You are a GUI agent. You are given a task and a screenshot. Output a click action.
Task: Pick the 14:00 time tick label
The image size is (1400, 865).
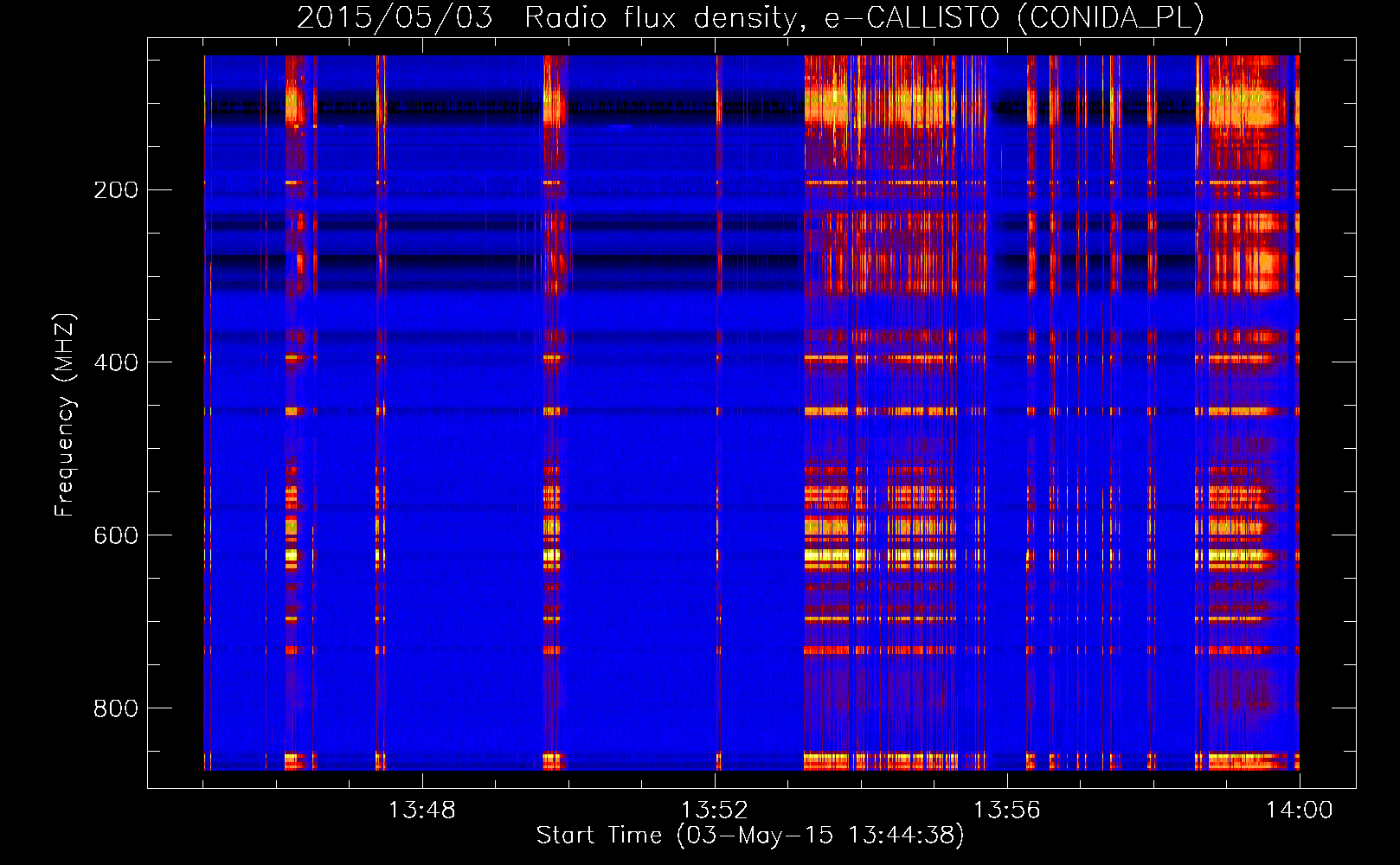1299,811
